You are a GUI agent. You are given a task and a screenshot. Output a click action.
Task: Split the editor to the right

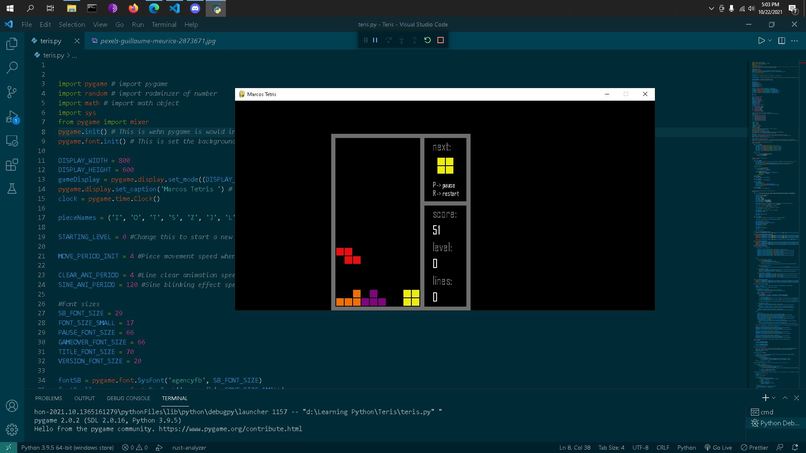coord(781,41)
